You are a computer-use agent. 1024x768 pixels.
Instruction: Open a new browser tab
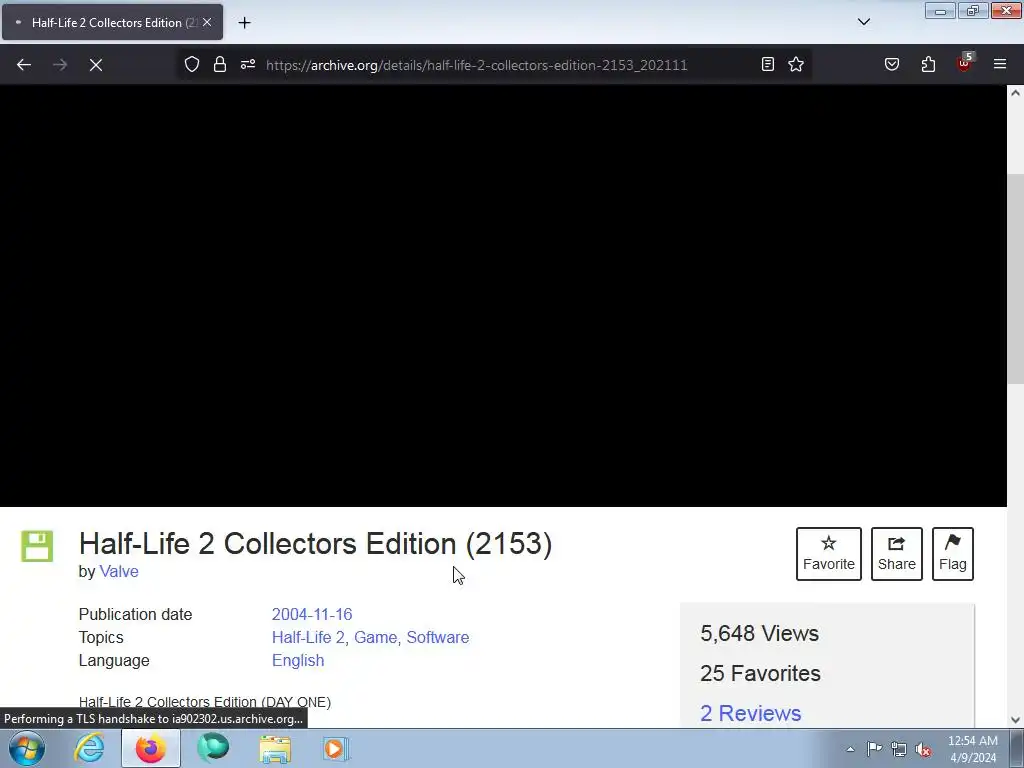[x=244, y=22]
